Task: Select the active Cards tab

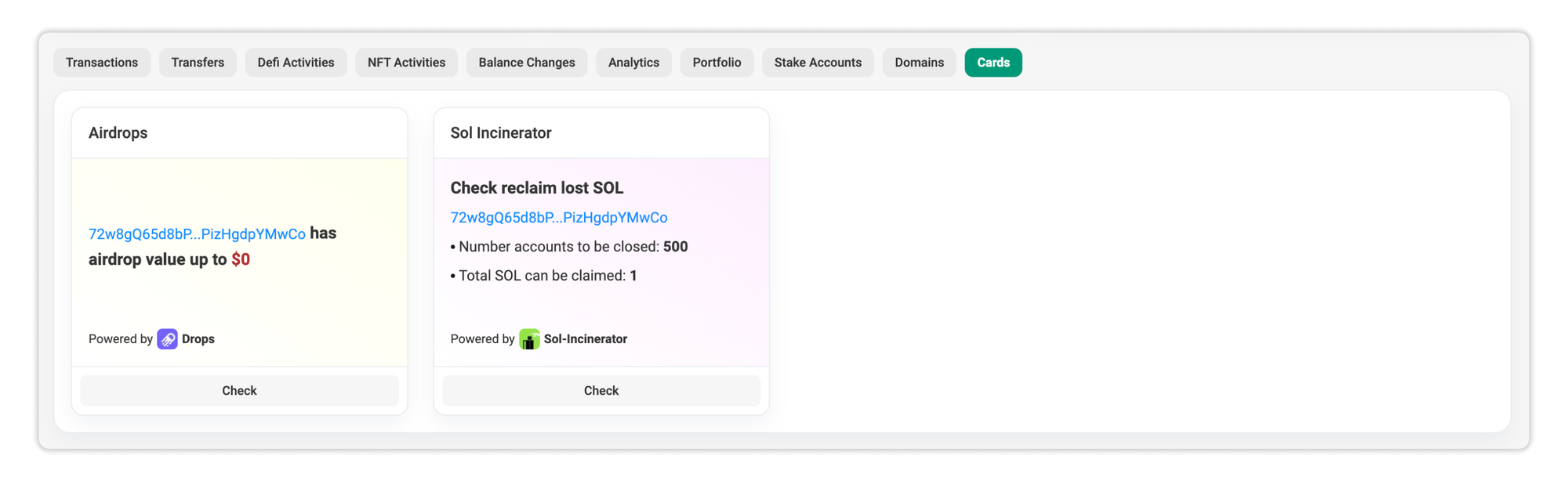Action: [x=993, y=63]
